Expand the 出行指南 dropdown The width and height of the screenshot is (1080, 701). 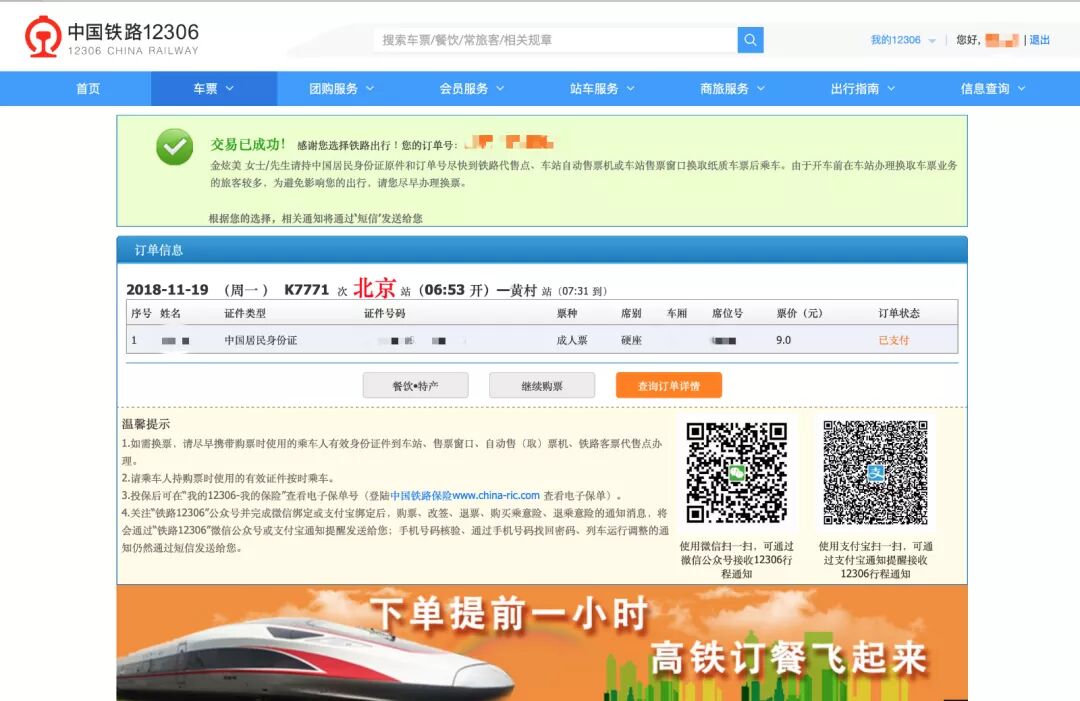[x=864, y=89]
